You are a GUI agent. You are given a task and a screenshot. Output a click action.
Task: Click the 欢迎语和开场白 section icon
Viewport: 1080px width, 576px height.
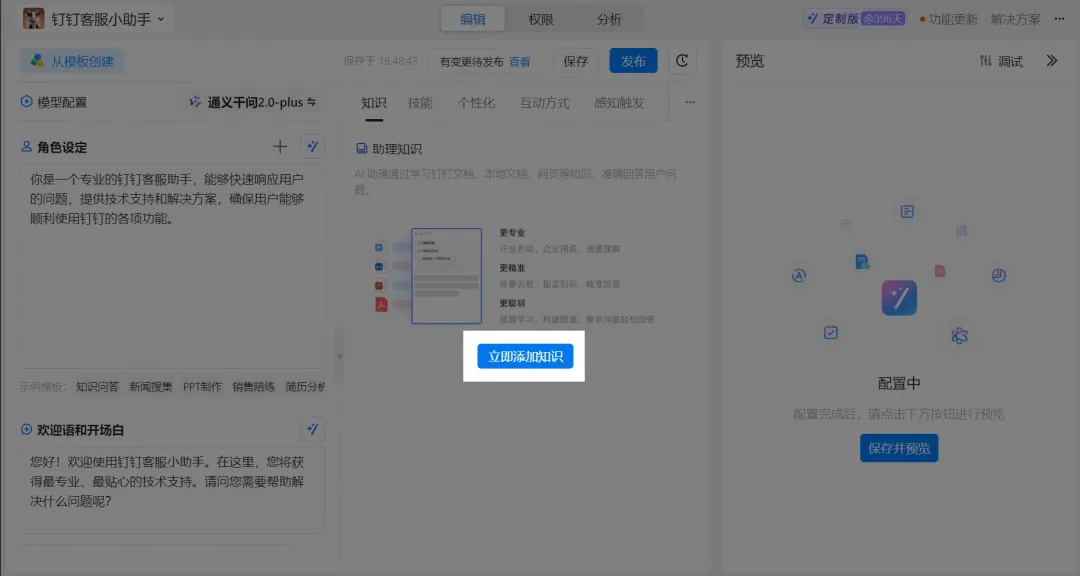[26, 429]
